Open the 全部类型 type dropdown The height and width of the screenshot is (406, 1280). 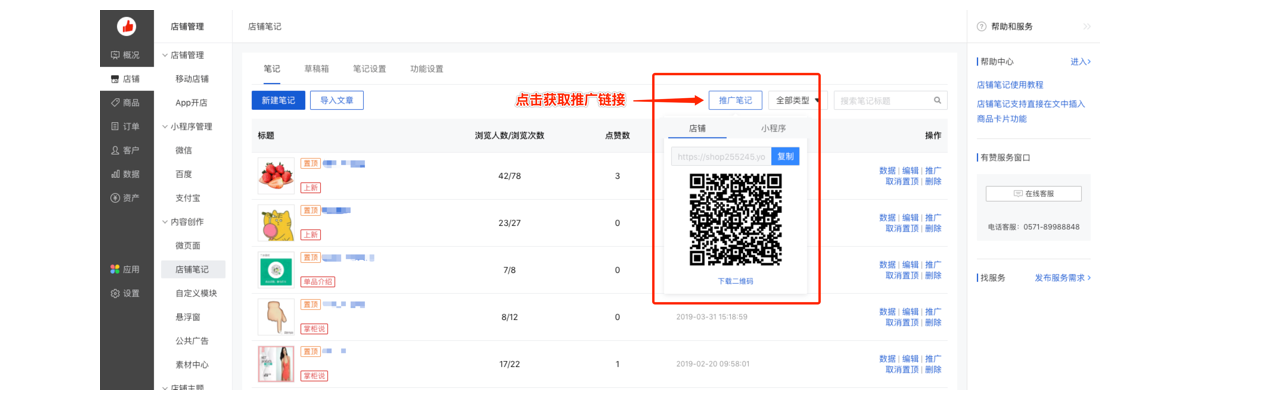(x=798, y=100)
